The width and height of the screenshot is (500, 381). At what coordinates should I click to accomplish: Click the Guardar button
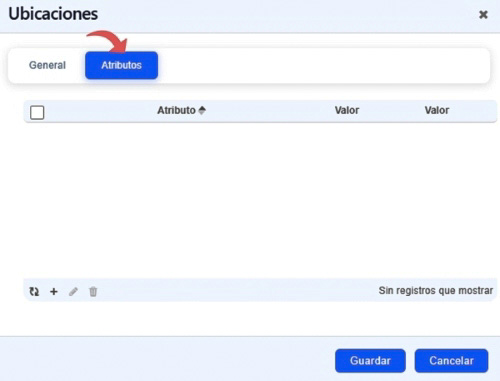click(x=370, y=361)
